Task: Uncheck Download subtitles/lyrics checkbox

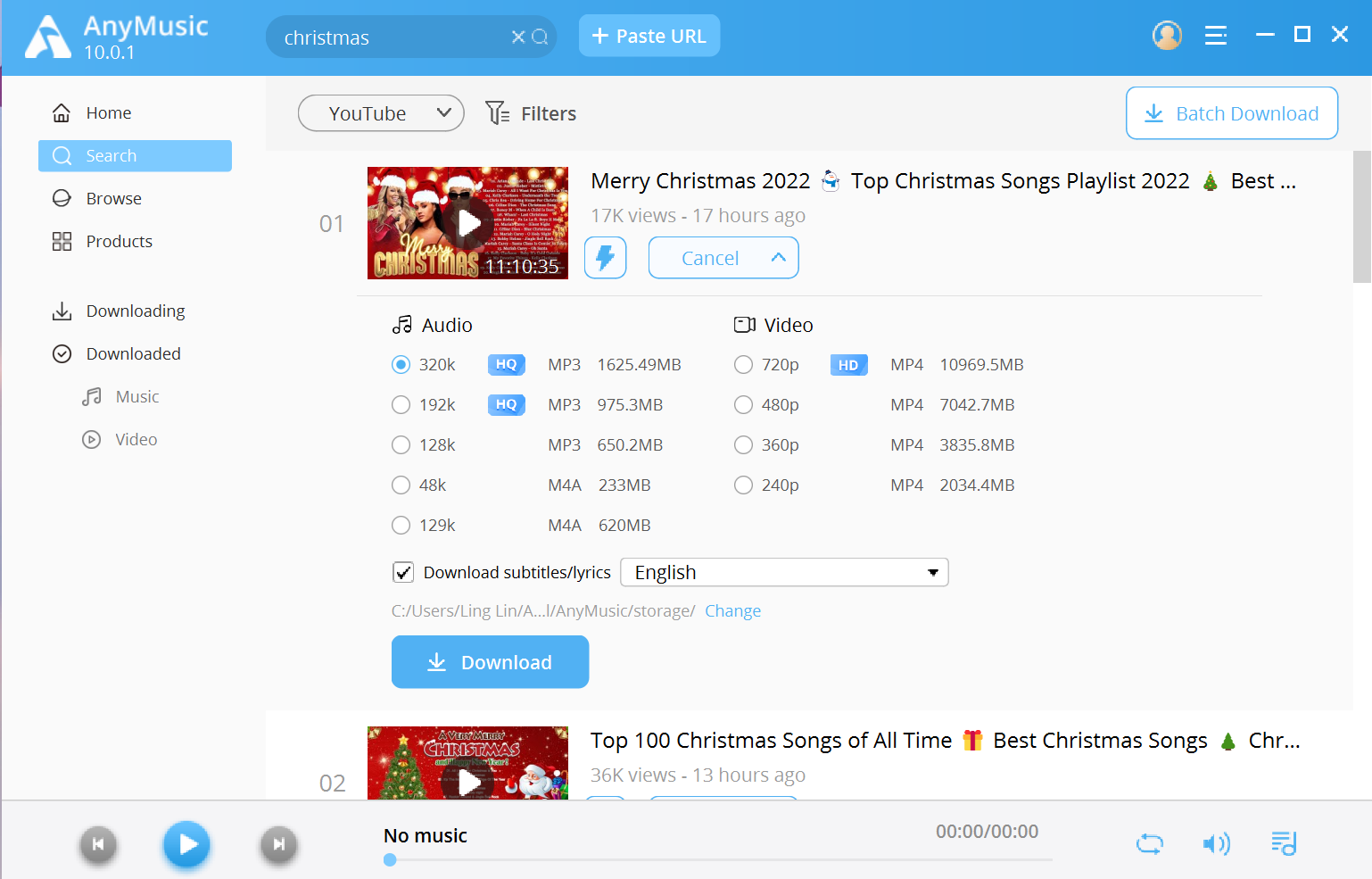Action: click(403, 573)
